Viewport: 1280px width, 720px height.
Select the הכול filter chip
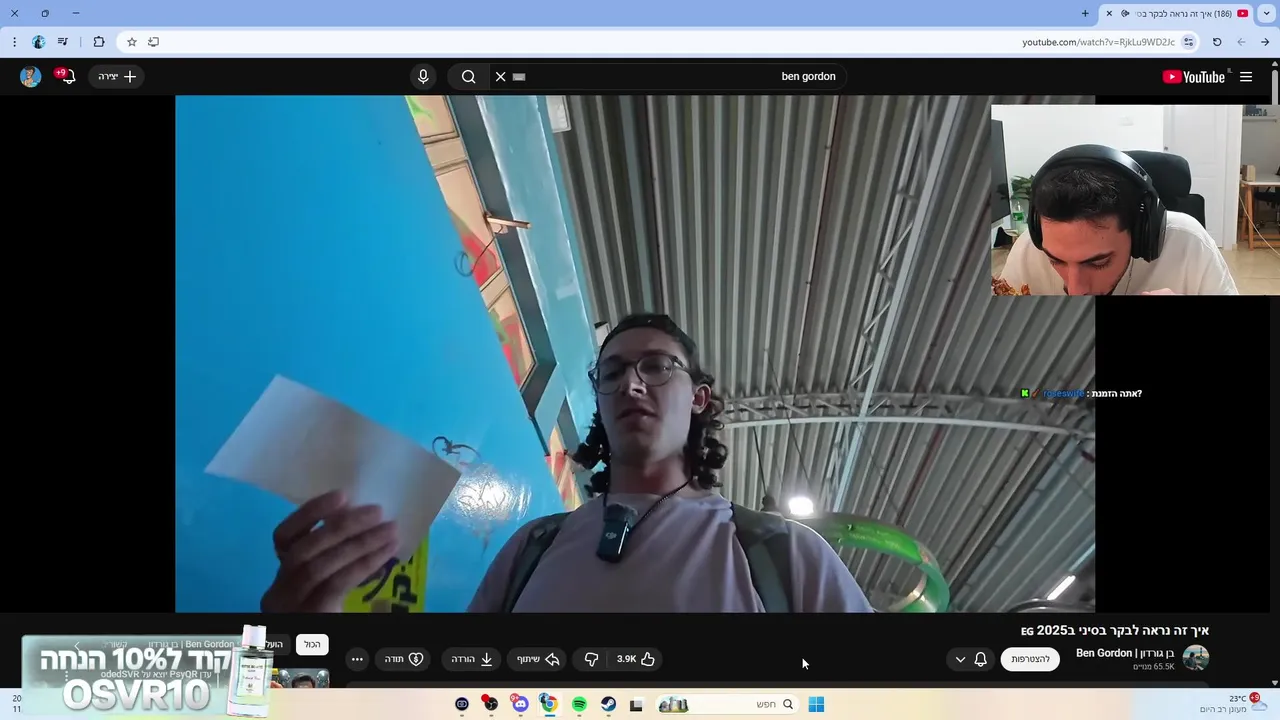point(312,645)
